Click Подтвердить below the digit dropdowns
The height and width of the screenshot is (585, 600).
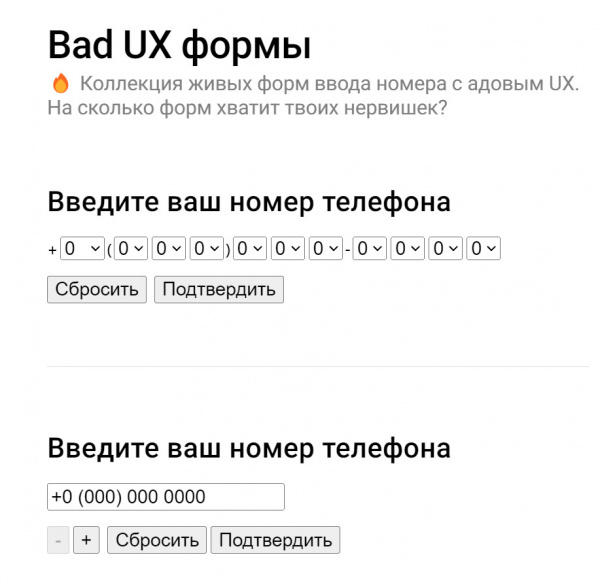pyautogui.click(x=219, y=290)
